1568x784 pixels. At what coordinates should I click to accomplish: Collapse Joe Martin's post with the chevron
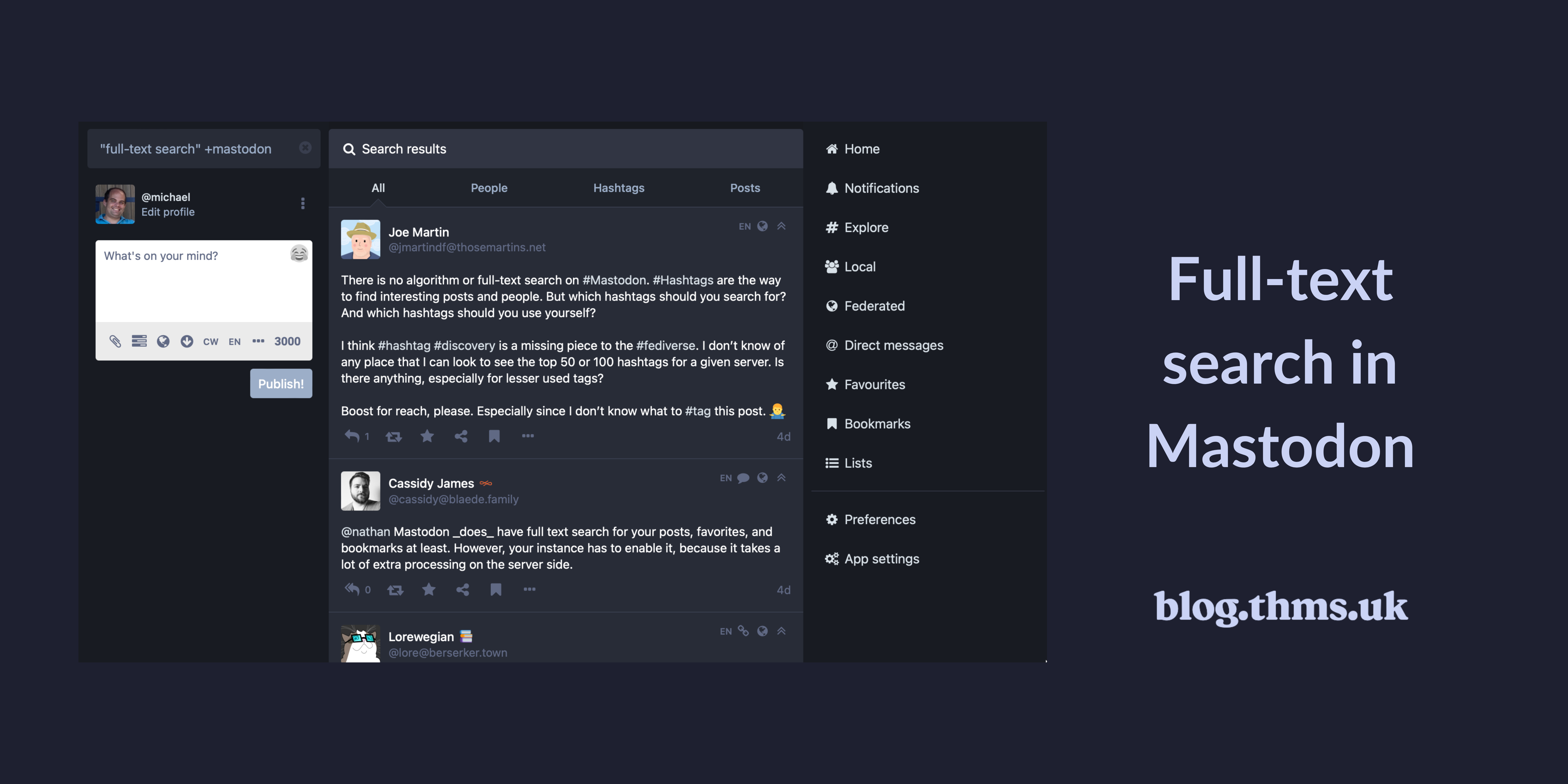[781, 226]
